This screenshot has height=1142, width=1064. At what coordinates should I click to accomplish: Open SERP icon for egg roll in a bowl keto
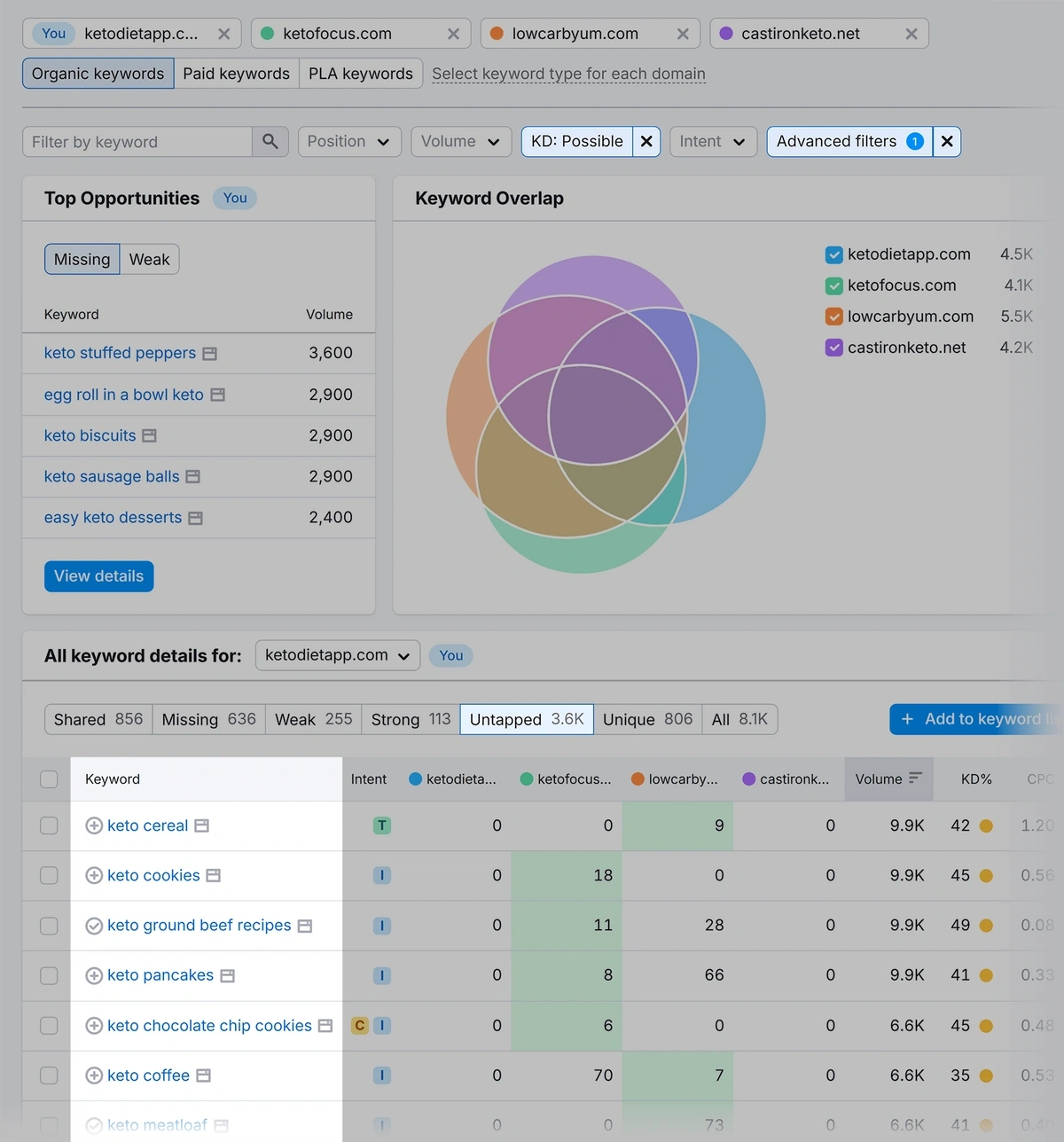217,395
